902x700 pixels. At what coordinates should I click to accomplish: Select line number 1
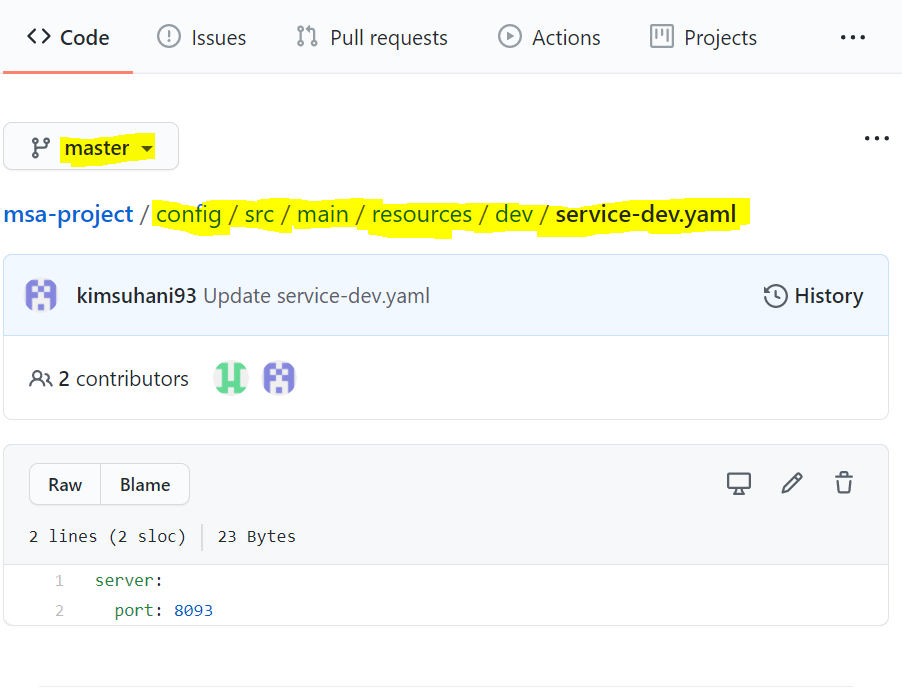point(59,580)
